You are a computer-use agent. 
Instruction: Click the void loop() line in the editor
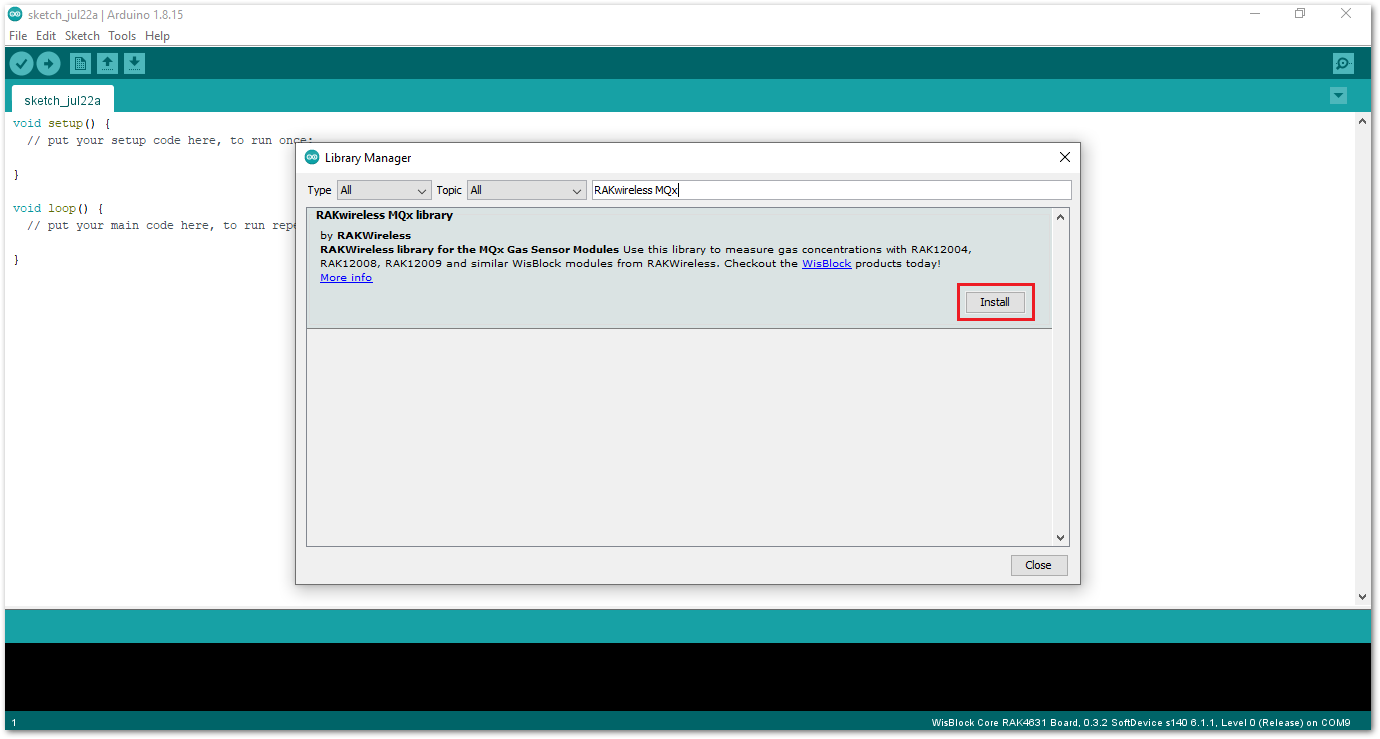click(x=58, y=209)
